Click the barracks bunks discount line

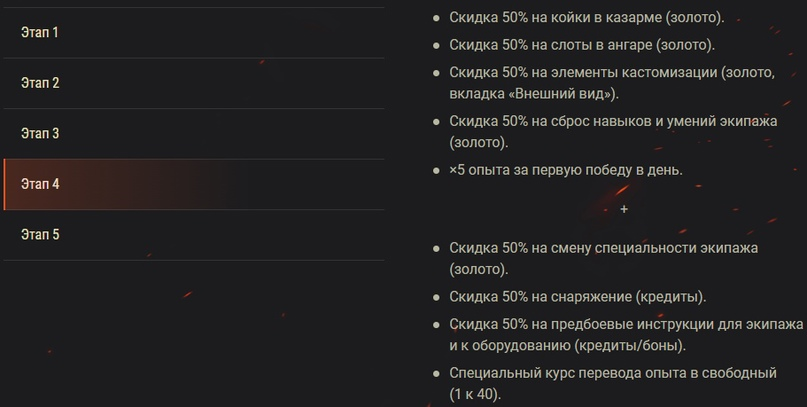(x=587, y=19)
